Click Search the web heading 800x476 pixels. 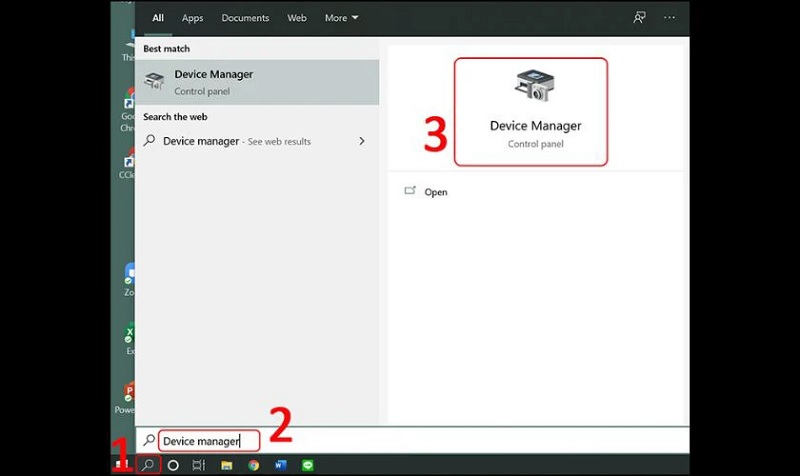175,117
